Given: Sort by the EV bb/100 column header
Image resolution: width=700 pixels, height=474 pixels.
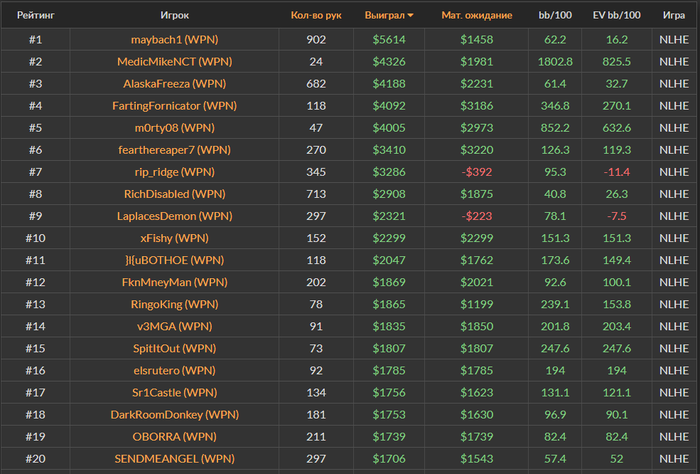Looking at the screenshot, I should click(x=617, y=15).
